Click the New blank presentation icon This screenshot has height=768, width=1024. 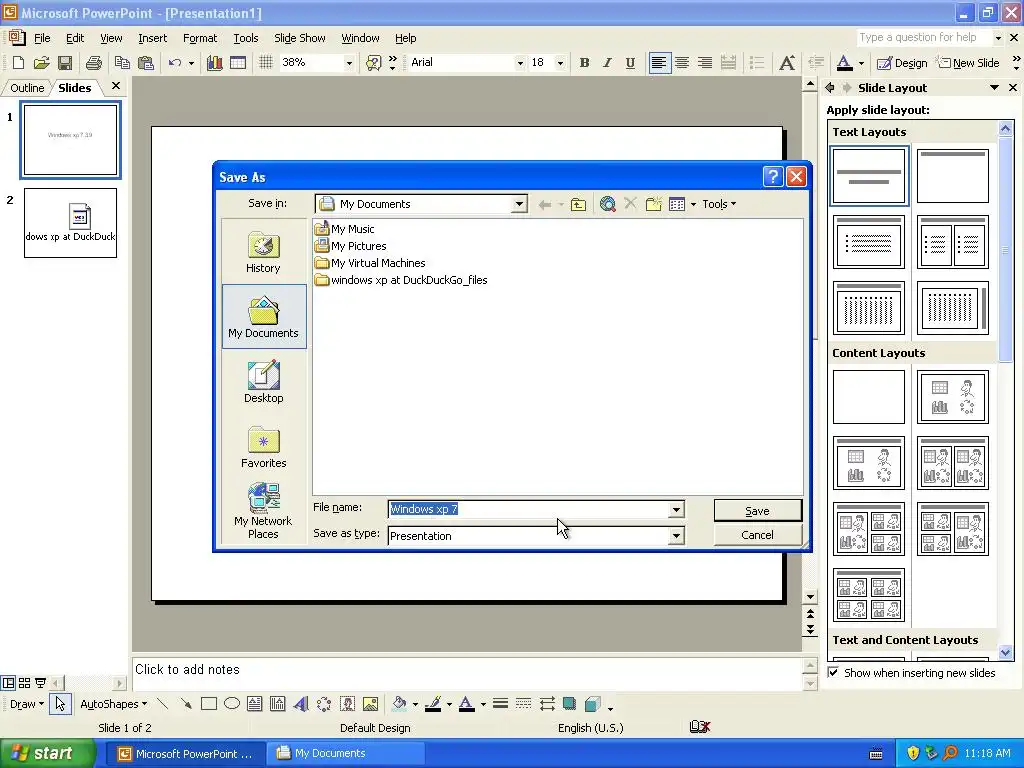click(18, 63)
